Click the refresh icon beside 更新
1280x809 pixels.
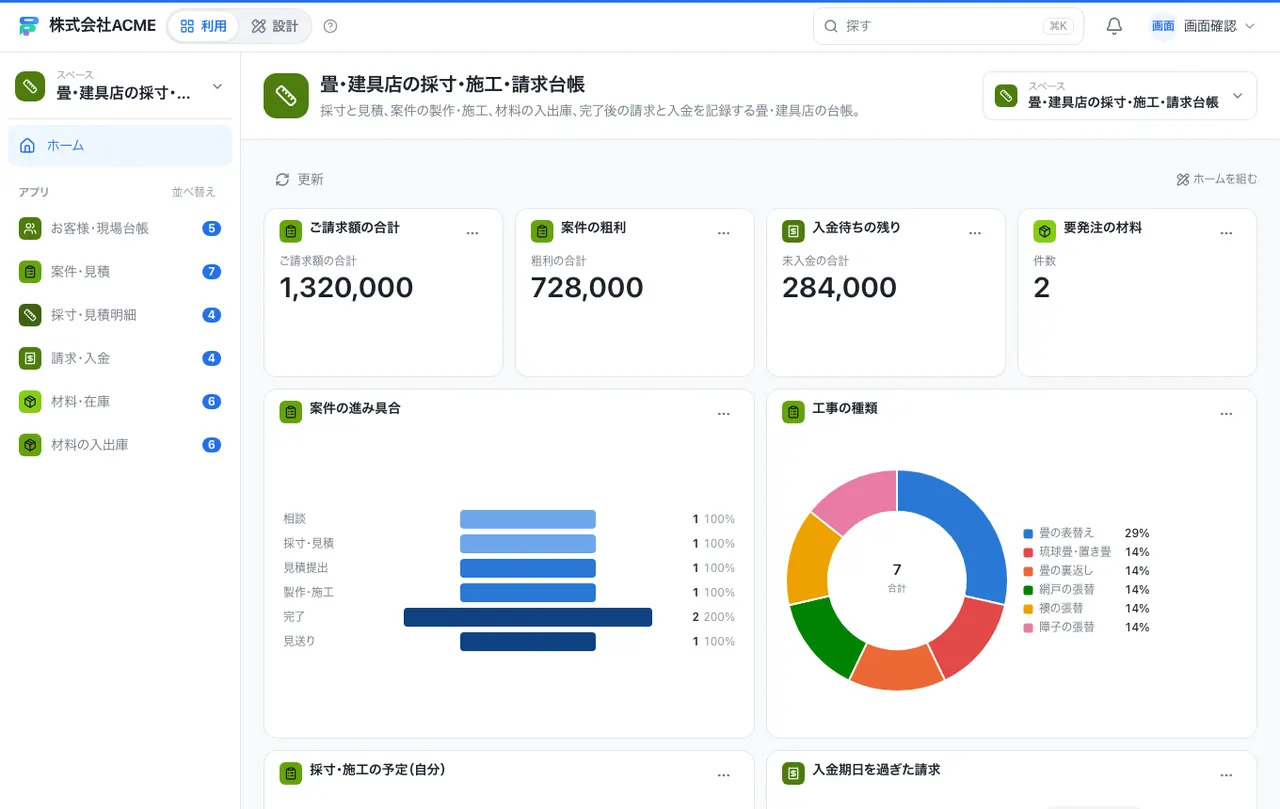(x=282, y=179)
